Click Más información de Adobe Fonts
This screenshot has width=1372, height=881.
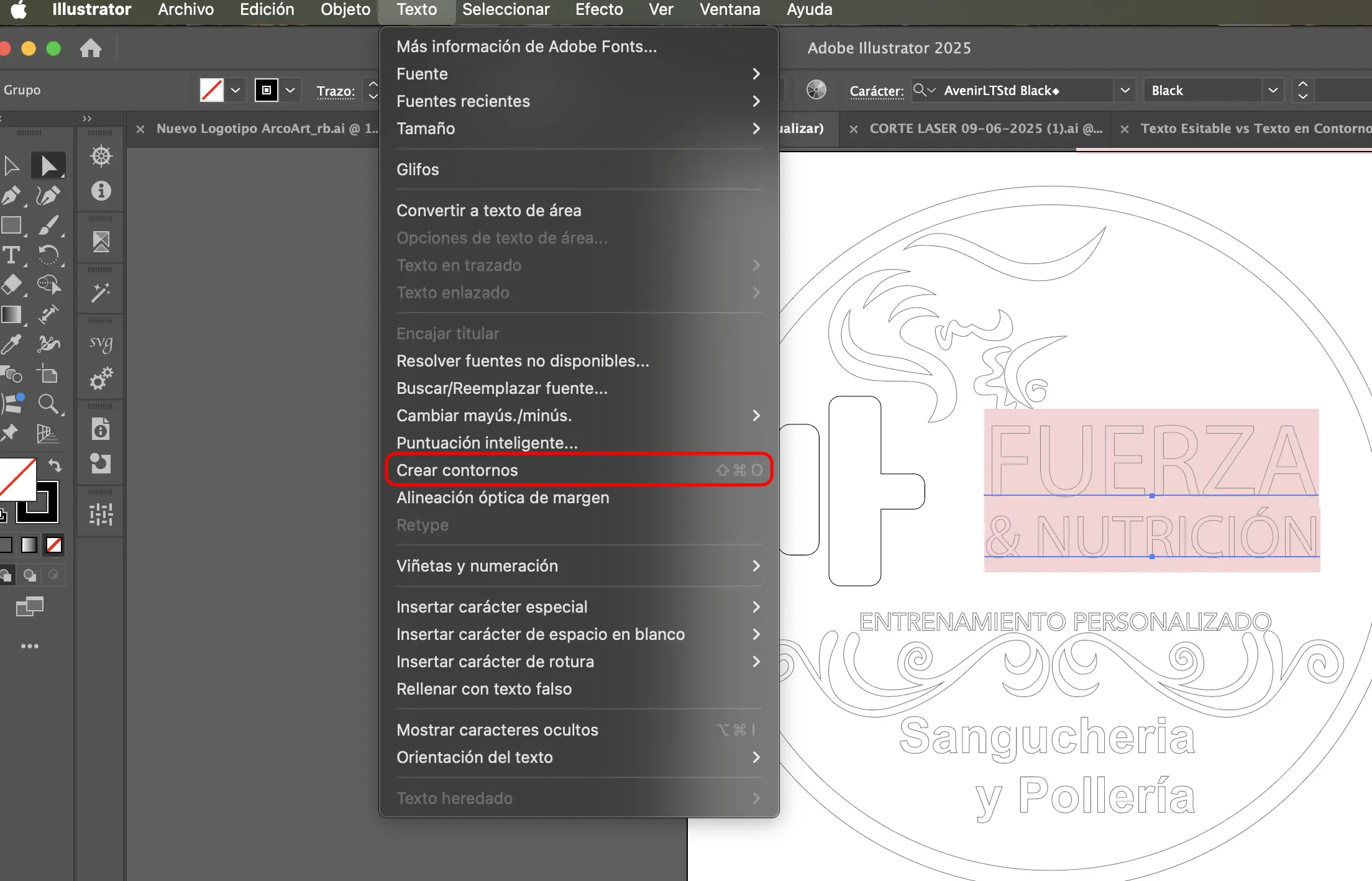tap(579, 47)
